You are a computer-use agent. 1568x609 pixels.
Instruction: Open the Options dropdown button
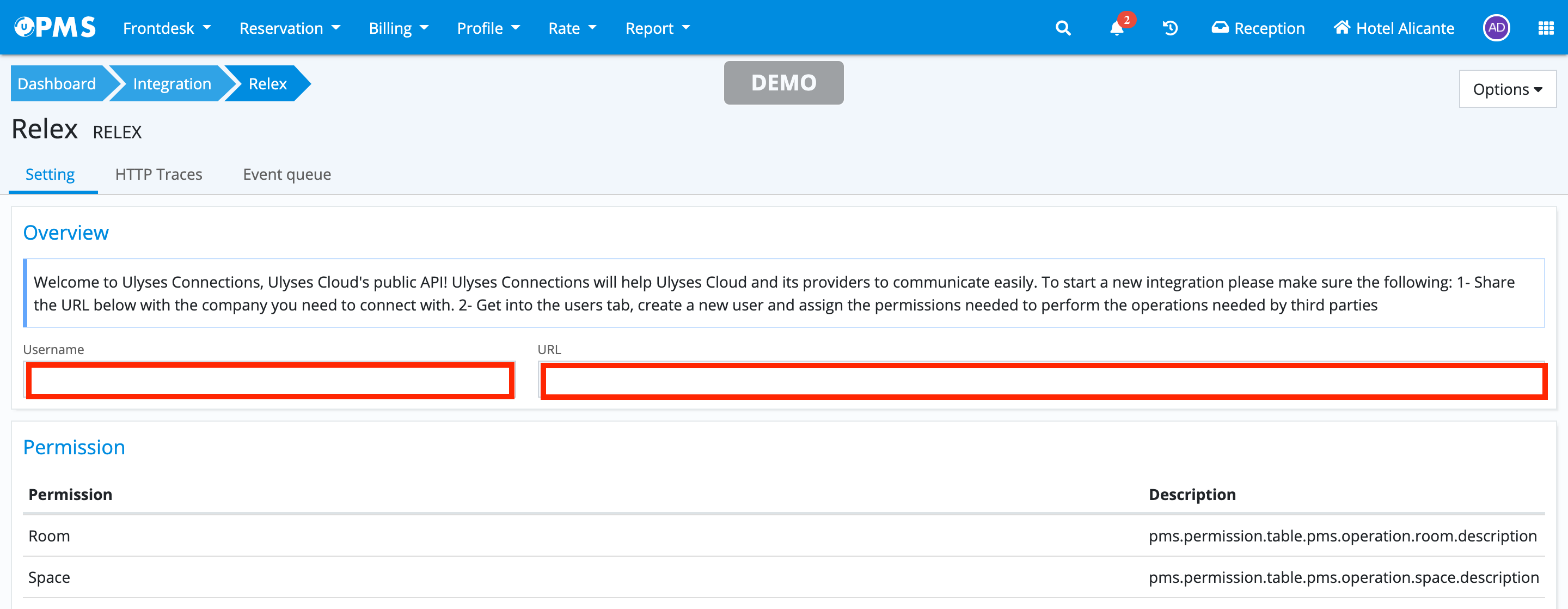(1507, 89)
